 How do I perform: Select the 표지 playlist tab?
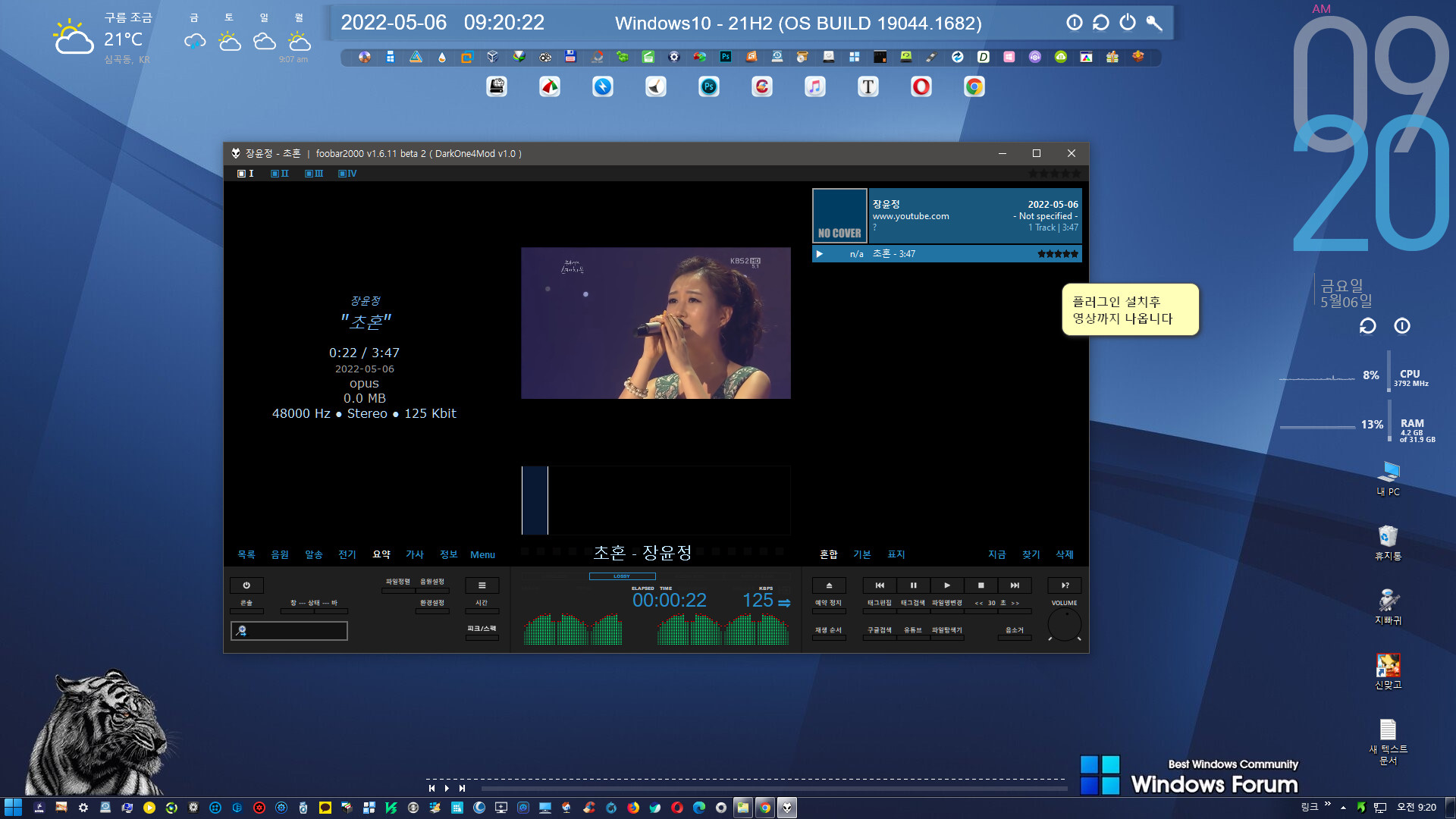point(896,554)
